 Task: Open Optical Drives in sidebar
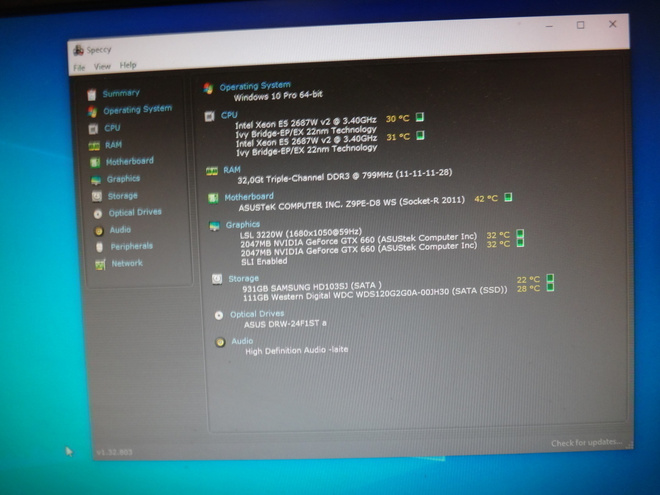pos(135,212)
